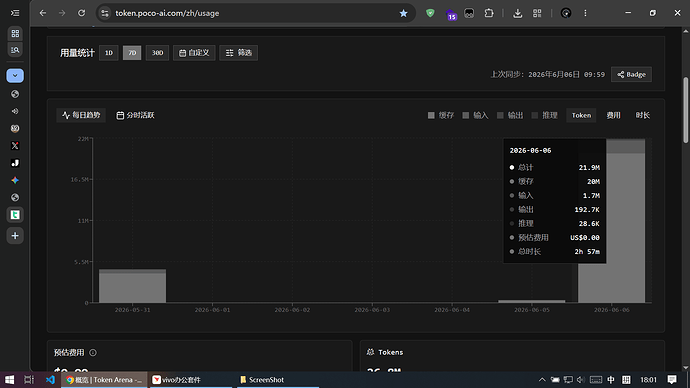The width and height of the screenshot is (690, 388).
Task: Open the 筛选 filter options
Action: [239, 53]
